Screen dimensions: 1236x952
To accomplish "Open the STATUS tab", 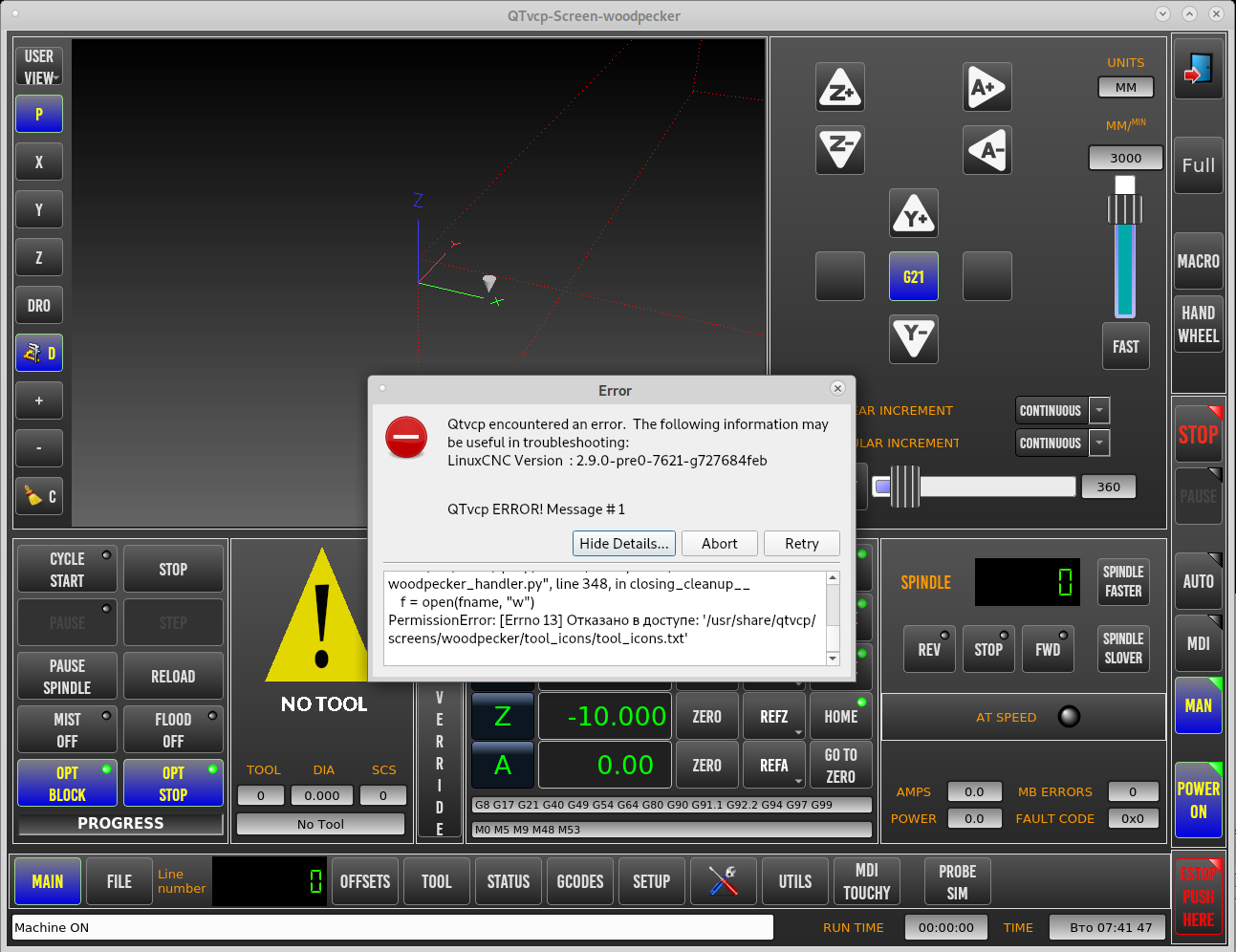I will pyautogui.click(x=509, y=881).
